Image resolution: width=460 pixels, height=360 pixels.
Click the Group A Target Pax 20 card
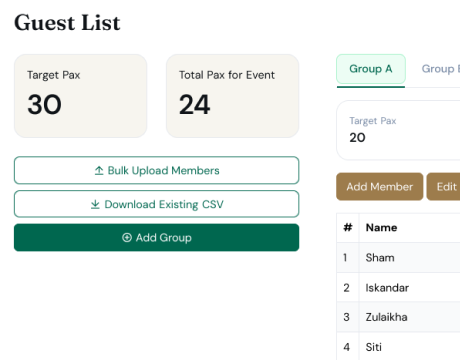398,130
